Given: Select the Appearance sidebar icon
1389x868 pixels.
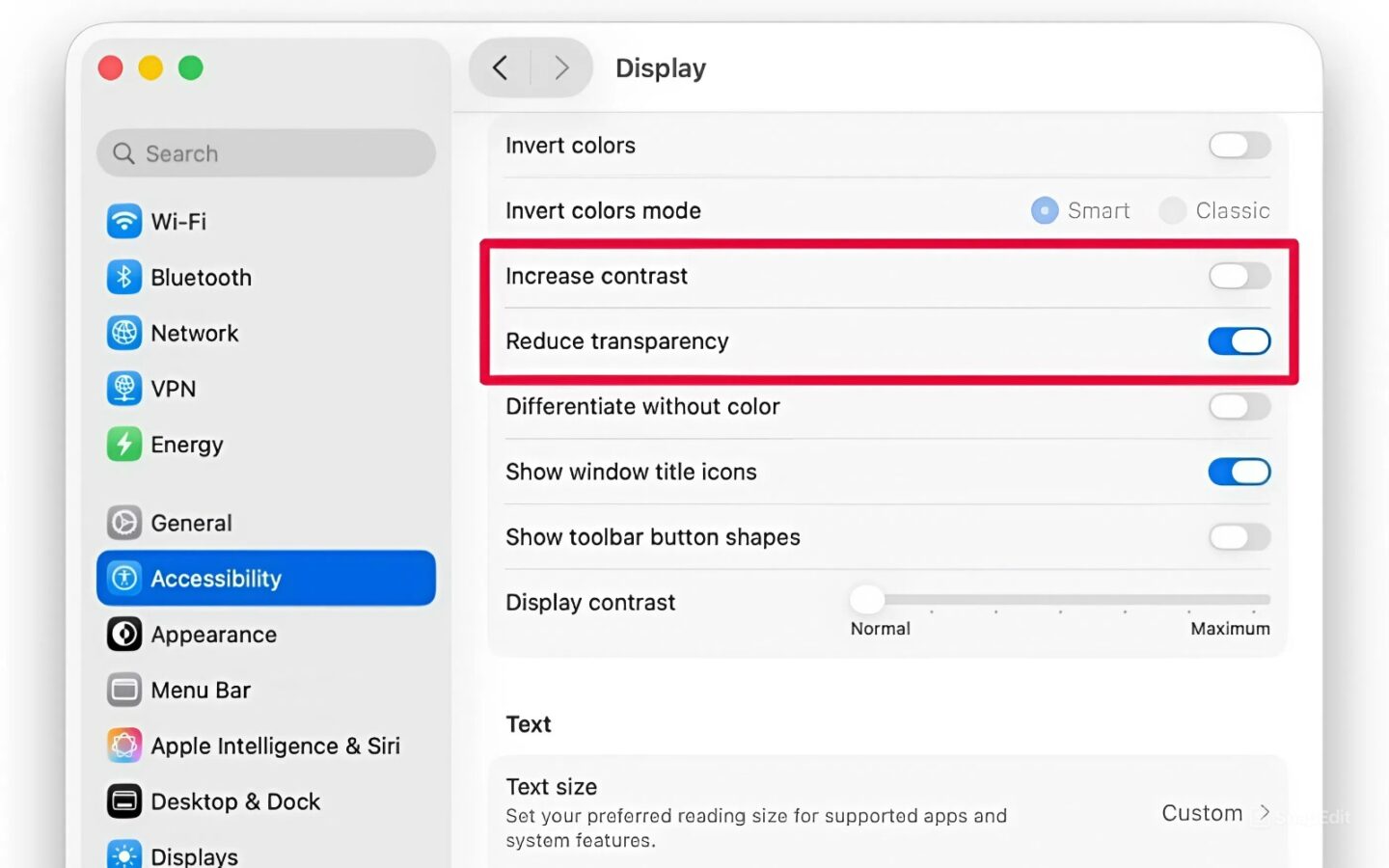Looking at the screenshot, I should click(124, 634).
